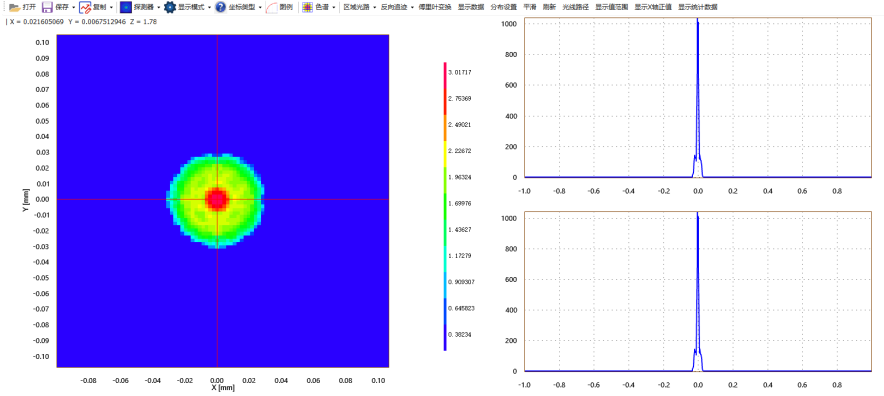Click the 探测器 detector icon

pyautogui.click(x=126, y=7)
